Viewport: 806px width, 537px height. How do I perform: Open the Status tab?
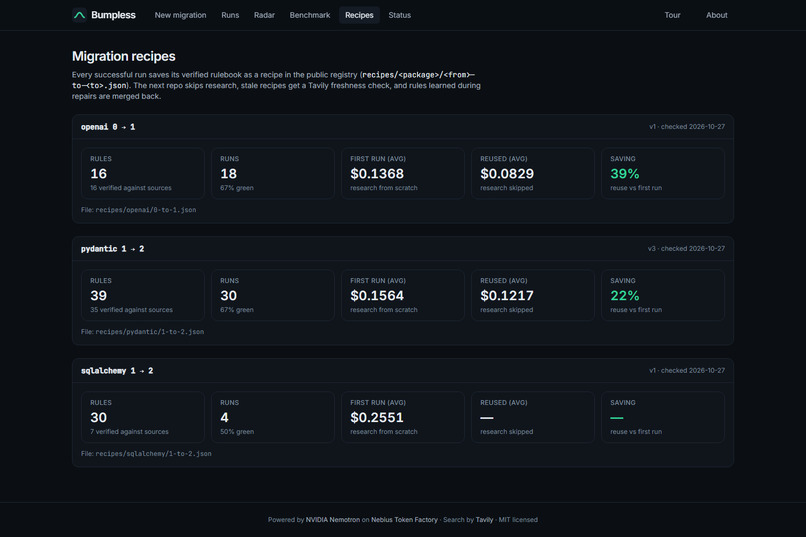point(399,15)
